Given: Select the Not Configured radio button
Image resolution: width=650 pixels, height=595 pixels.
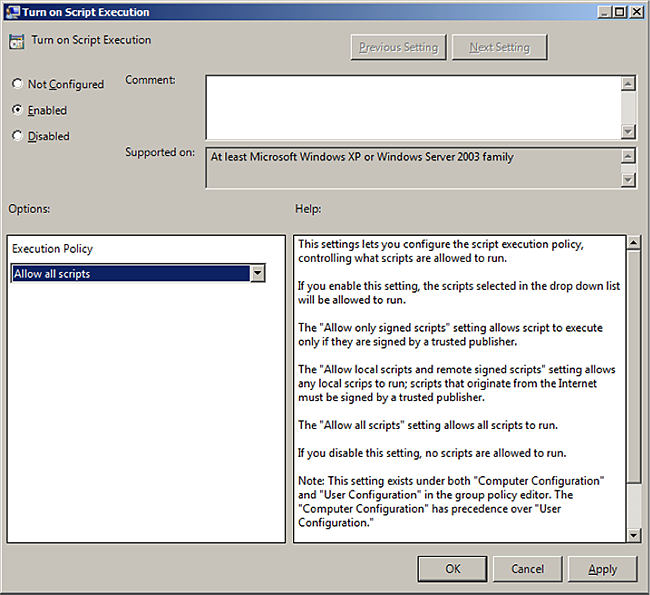Looking at the screenshot, I should pos(17,85).
